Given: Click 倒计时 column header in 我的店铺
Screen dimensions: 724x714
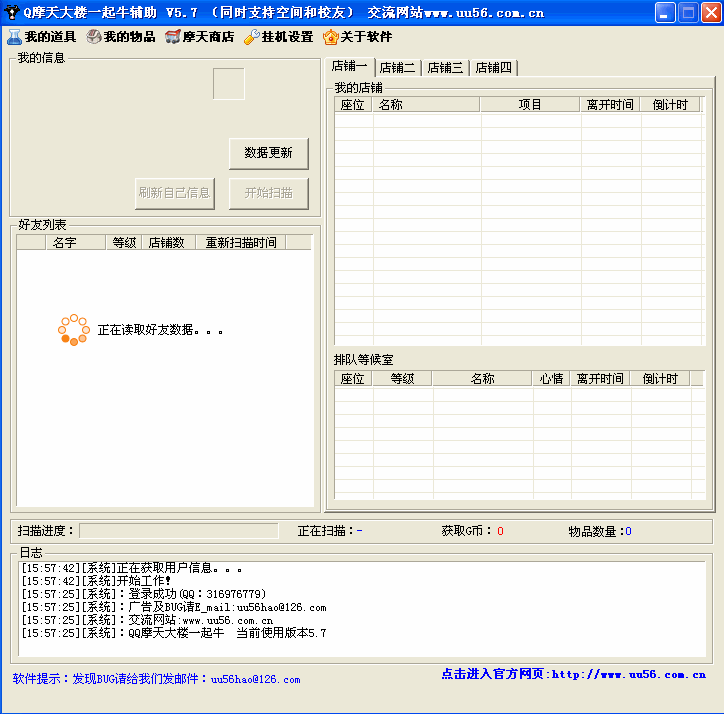Looking at the screenshot, I should (x=670, y=105).
